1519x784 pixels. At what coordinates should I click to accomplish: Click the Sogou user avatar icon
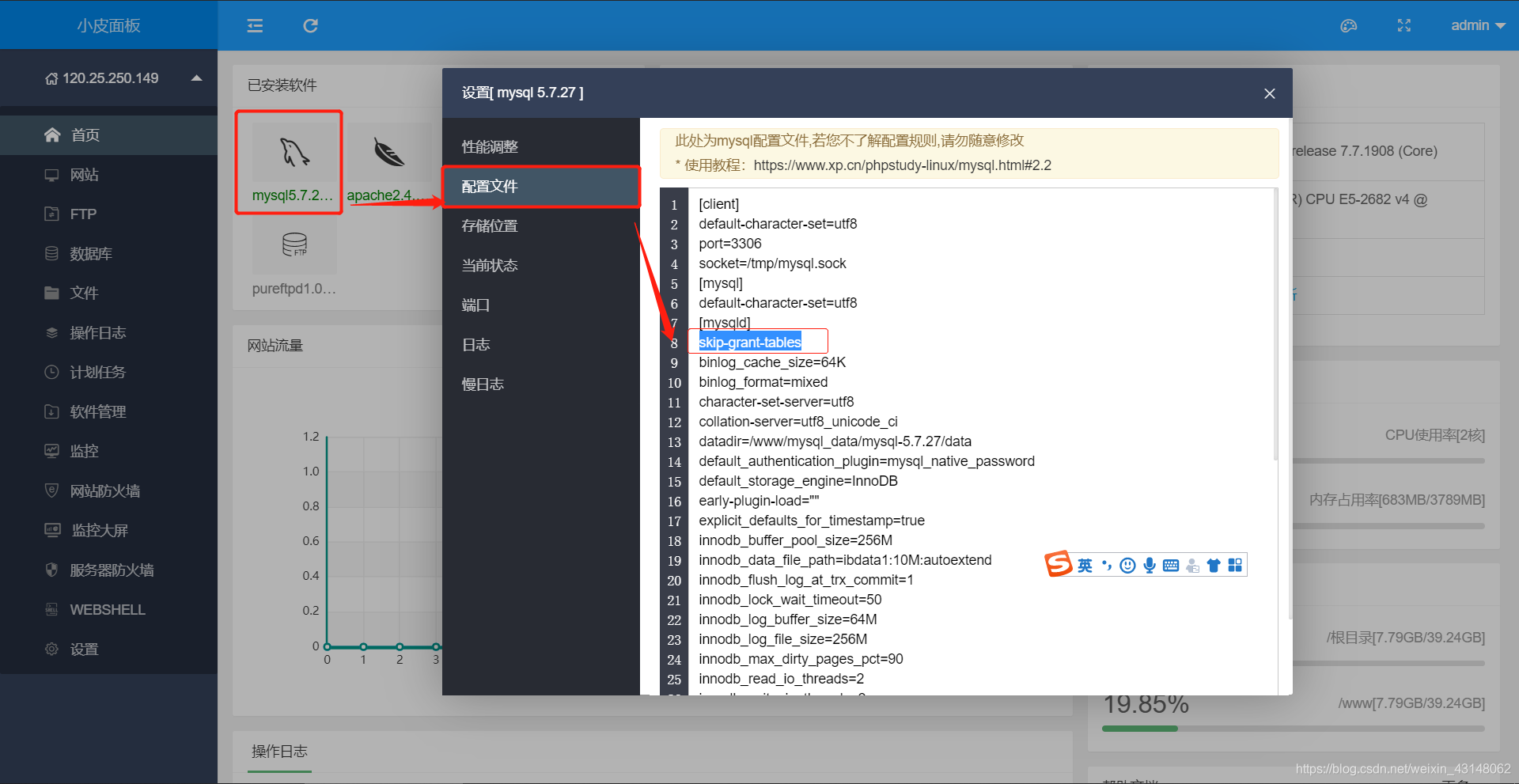[1192, 566]
